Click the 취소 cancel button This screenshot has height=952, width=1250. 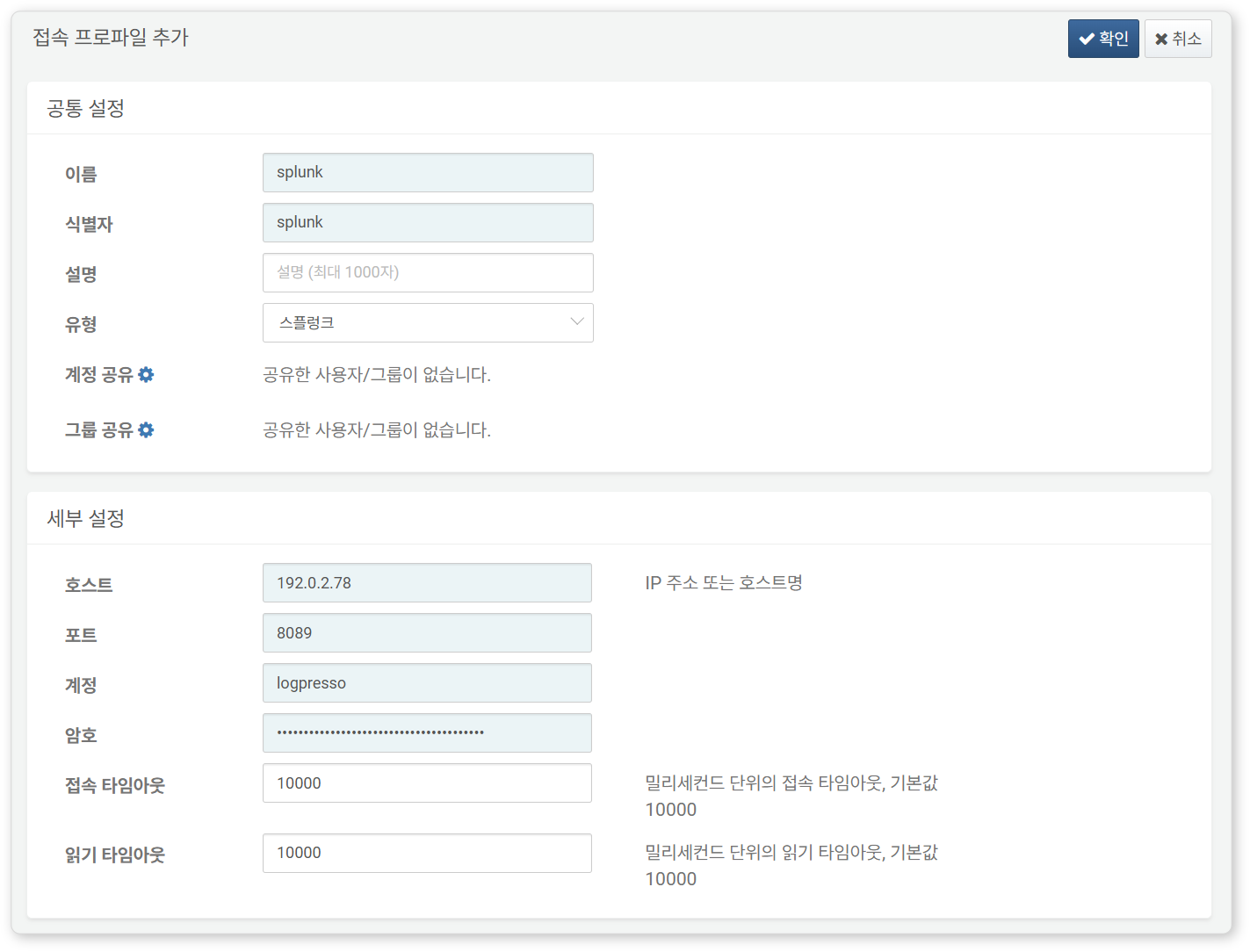(1178, 39)
